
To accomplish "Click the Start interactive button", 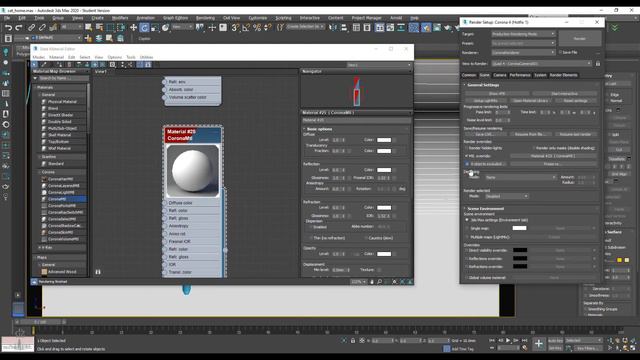I will pyautogui.click(x=564, y=93).
